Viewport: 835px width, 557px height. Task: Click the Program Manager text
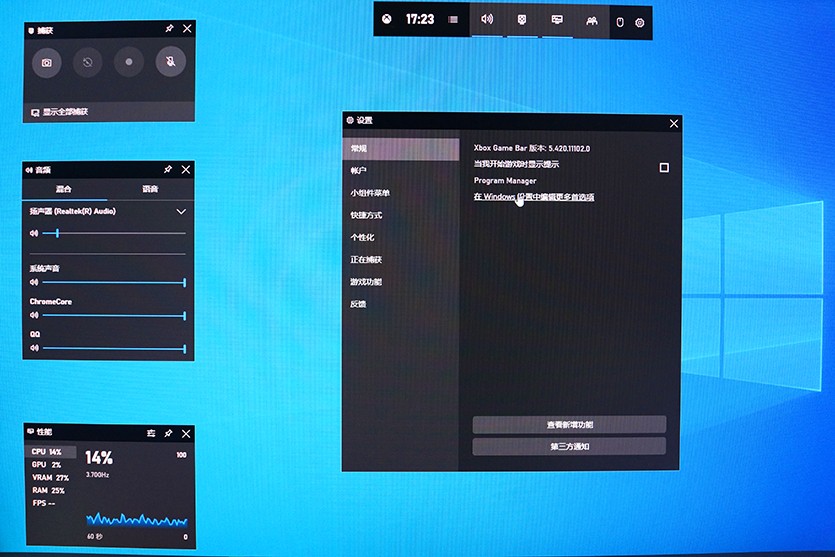click(x=505, y=181)
